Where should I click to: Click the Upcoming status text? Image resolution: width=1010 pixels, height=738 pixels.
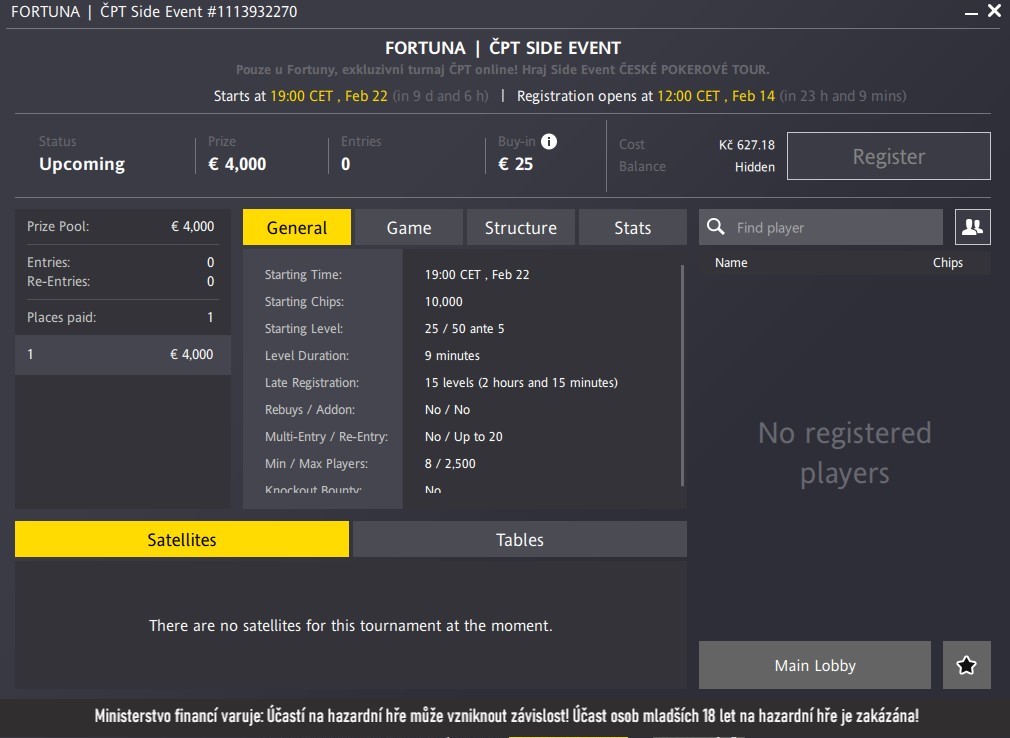point(82,164)
